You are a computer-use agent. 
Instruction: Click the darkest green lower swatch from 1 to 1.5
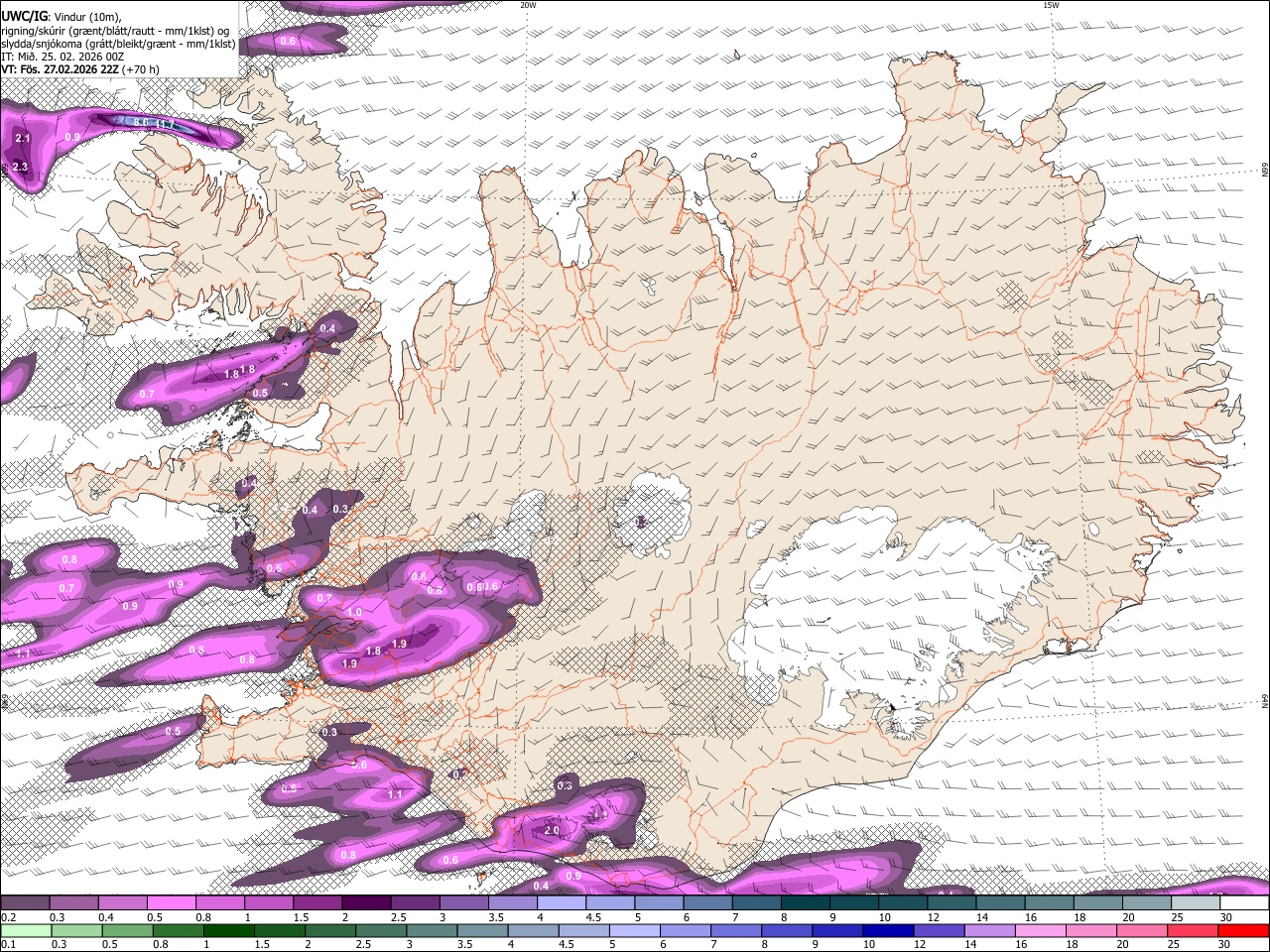click(229, 930)
